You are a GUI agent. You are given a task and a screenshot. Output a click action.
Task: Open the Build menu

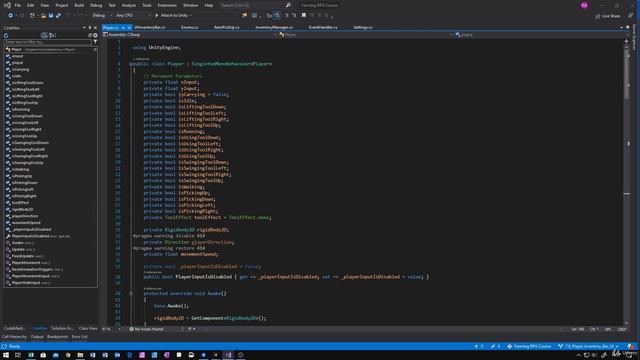pyautogui.click(x=79, y=5)
